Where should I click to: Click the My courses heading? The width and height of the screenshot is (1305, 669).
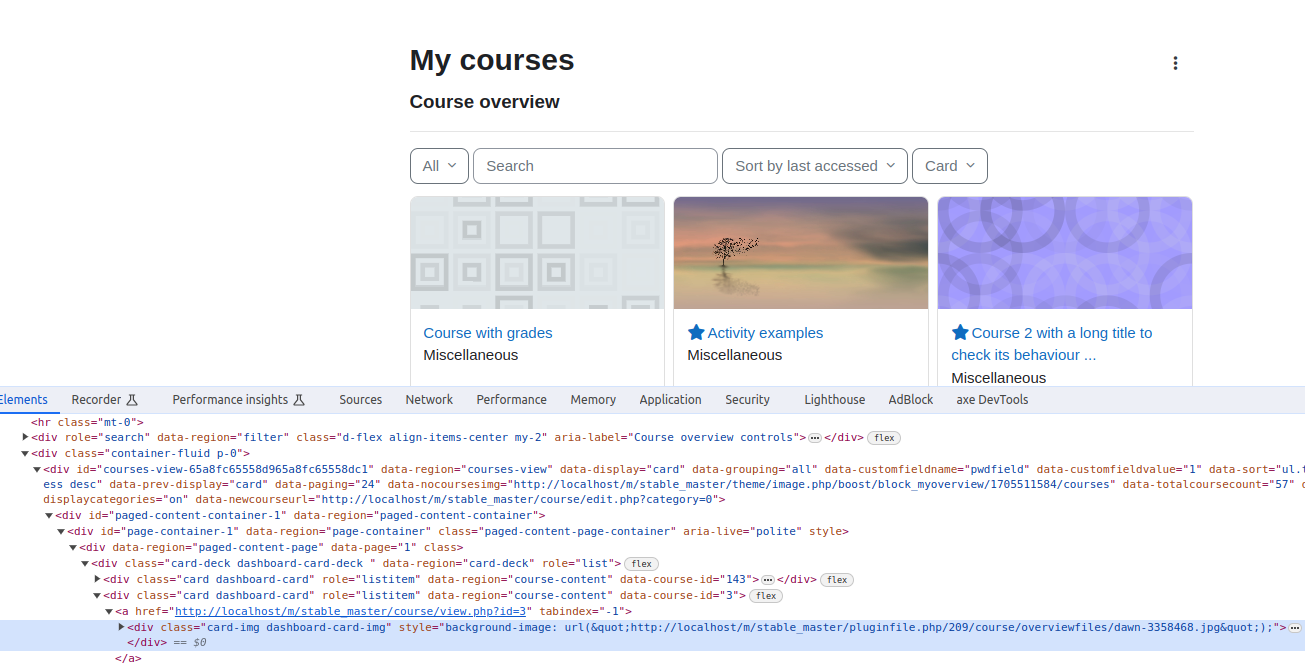pyautogui.click(x=492, y=60)
